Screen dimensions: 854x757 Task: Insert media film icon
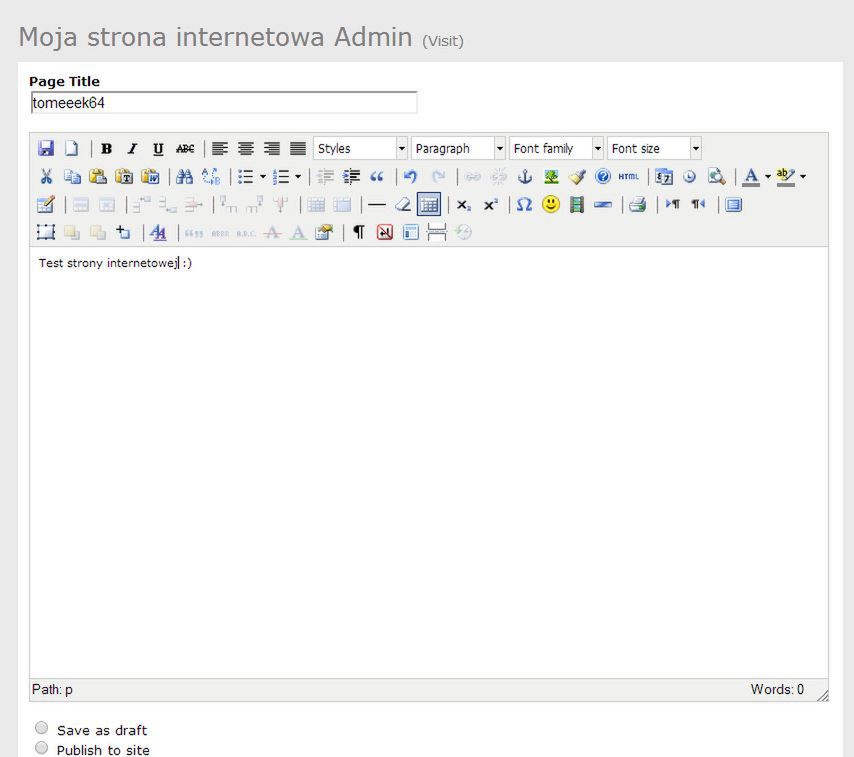pyautogui.click(x=577, y=205)
